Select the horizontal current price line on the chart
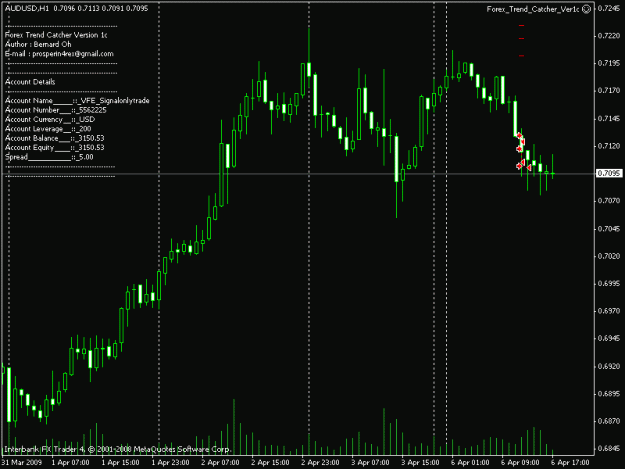 pyautogui.click(x=297, y=174)
